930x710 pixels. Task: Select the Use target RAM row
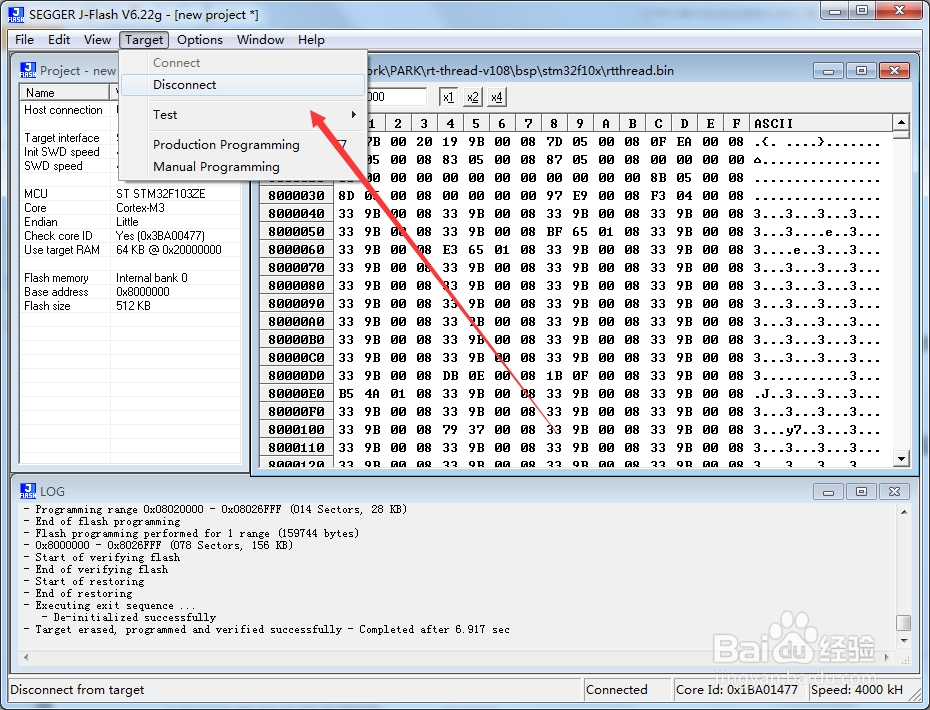130,250
